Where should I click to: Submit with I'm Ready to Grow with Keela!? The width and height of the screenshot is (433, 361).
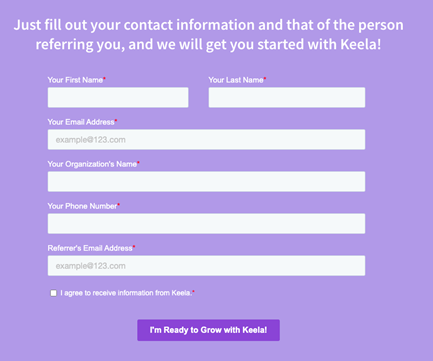tap(208, 330)
